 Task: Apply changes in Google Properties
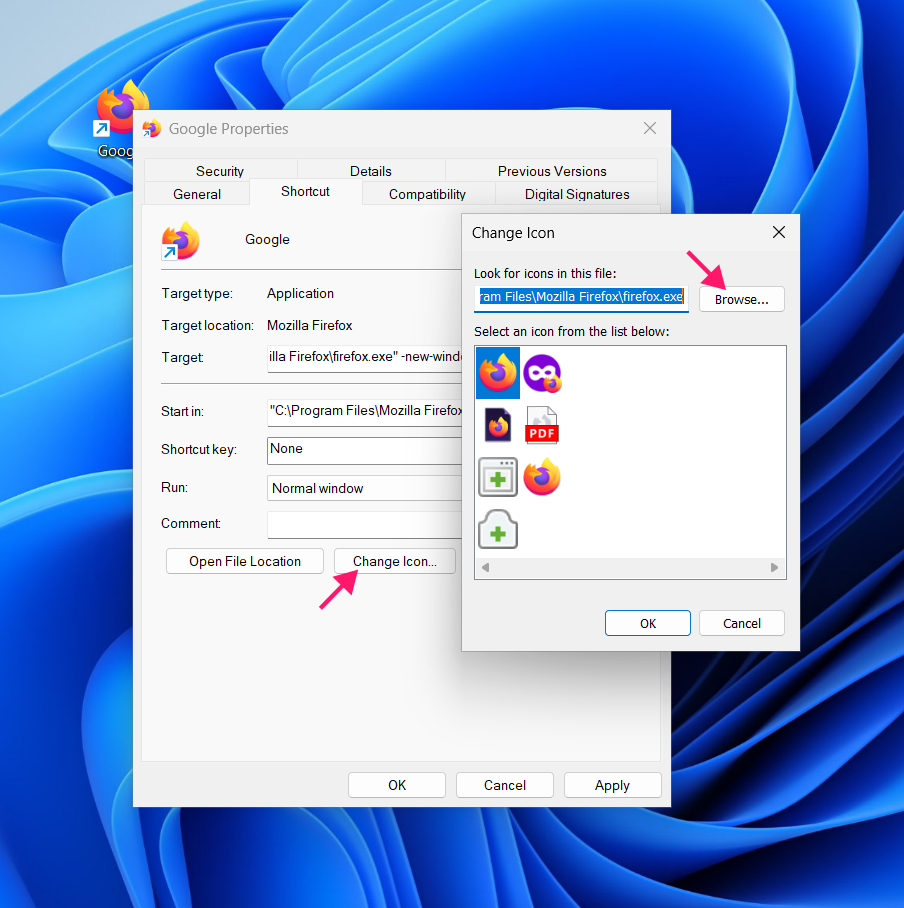click(x=612, y=785)
